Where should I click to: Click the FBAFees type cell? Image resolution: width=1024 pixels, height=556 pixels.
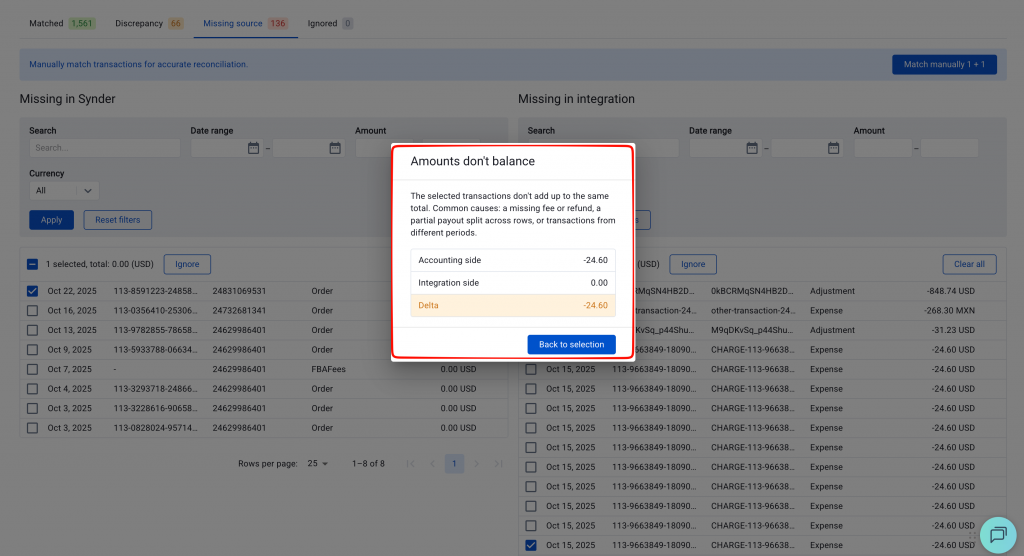pos(328,369)
